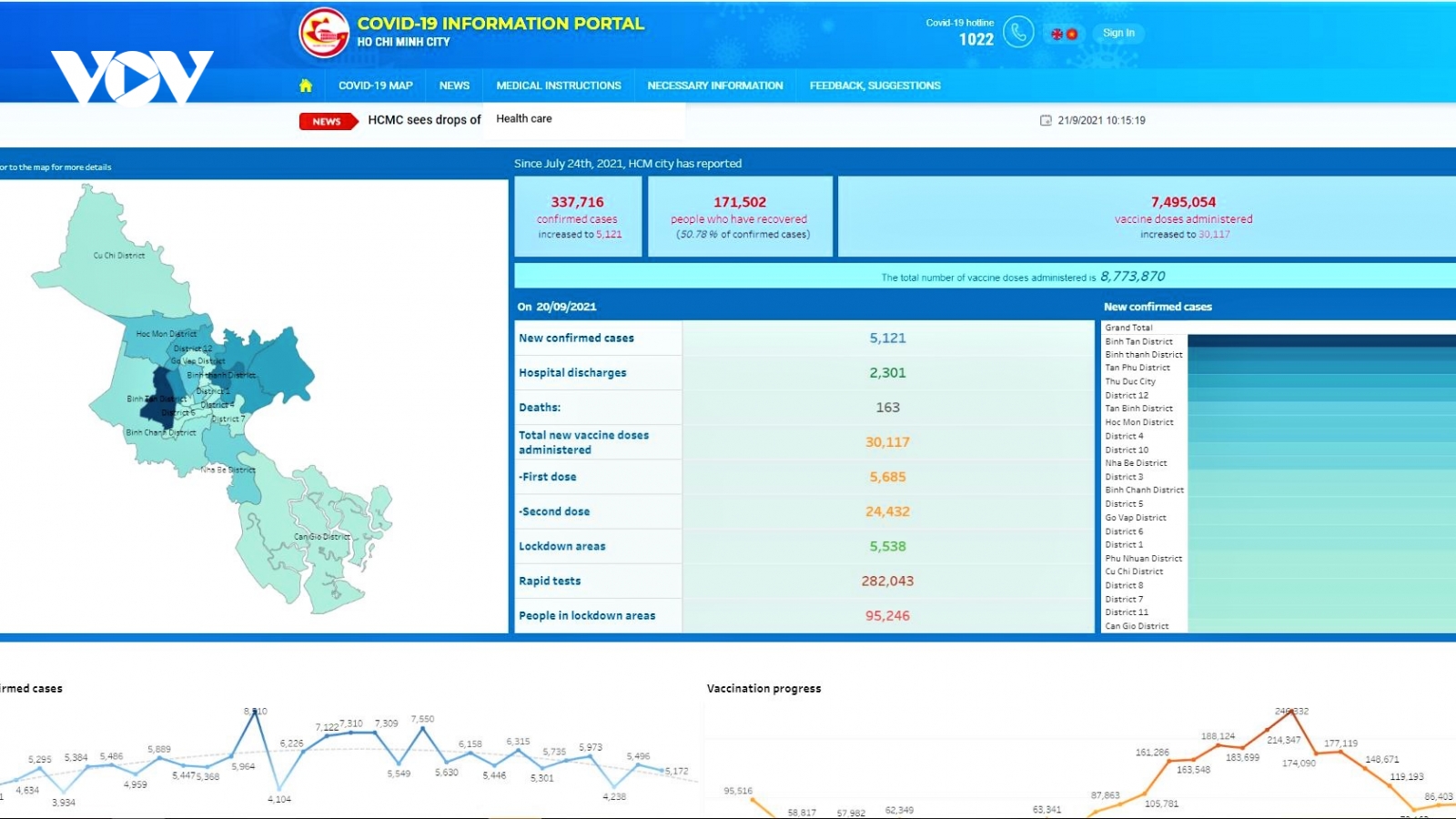Click the Phu Nhuan District bar row
The width and height of the screenshot is (1456, 819).
pos(1279,559)
